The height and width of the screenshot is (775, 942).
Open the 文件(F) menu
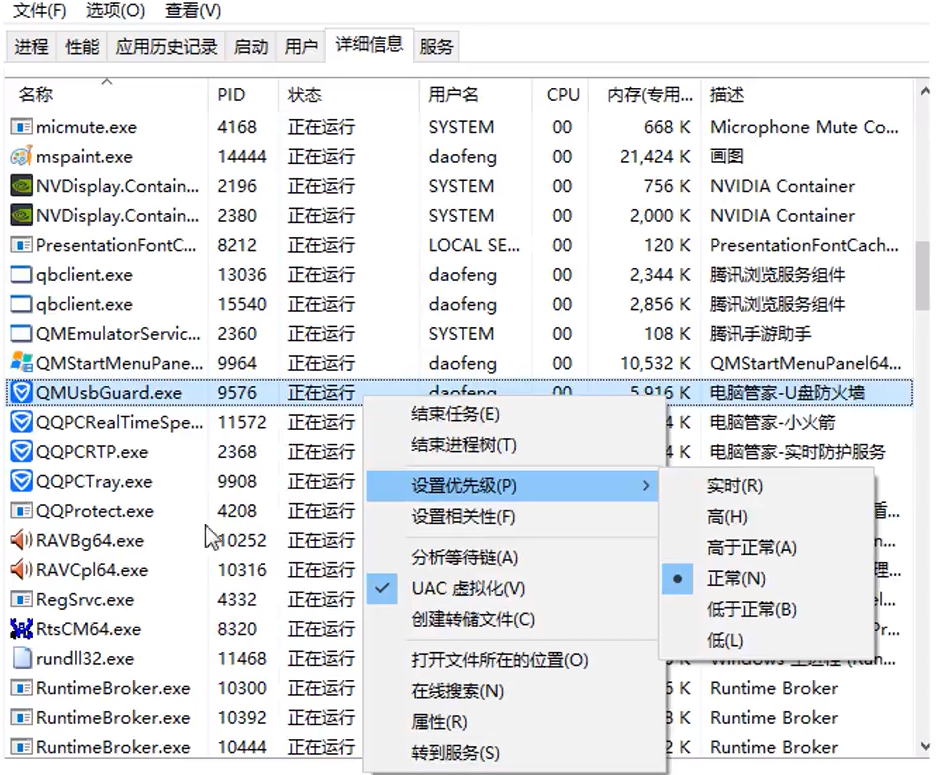39,10
